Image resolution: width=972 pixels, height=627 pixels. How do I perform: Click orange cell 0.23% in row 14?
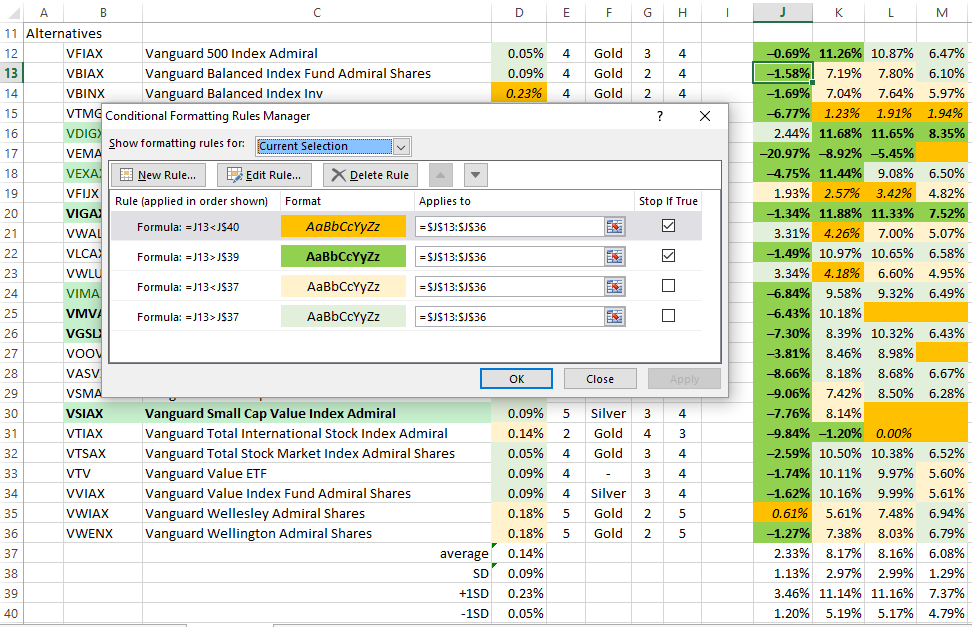519,93
